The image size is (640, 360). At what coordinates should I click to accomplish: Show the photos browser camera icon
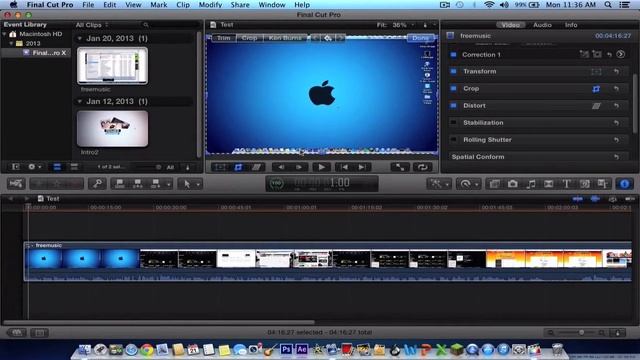[x=513, y=184]
